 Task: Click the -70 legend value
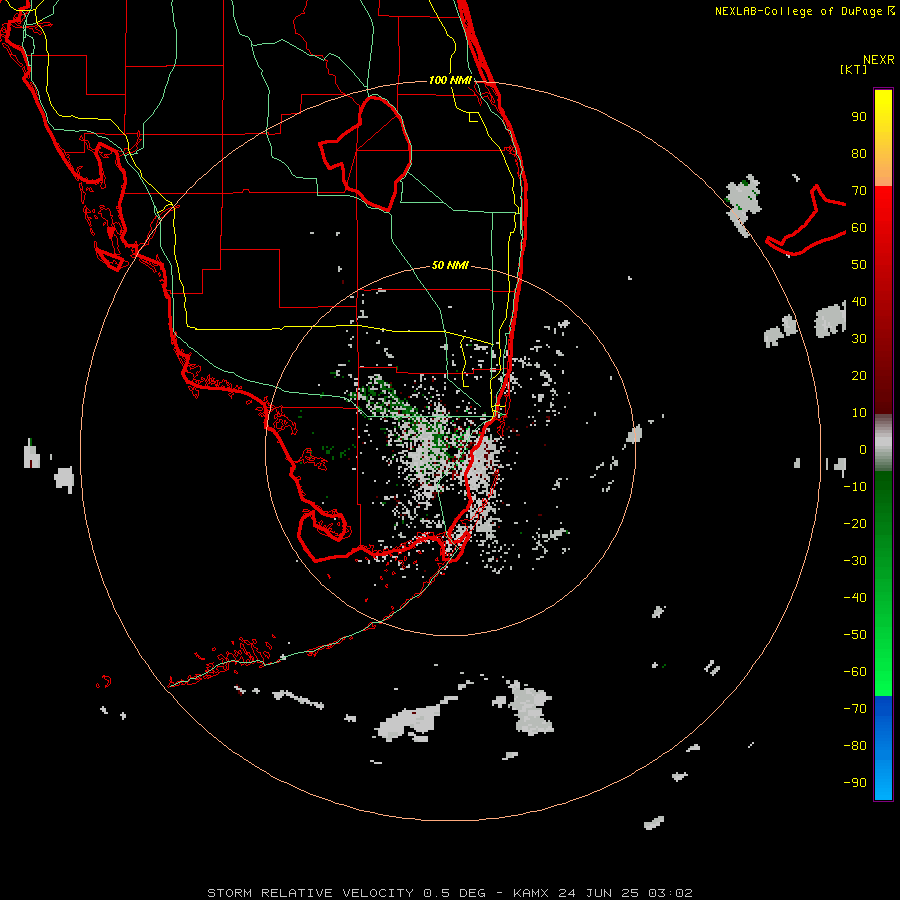(855, 708)
